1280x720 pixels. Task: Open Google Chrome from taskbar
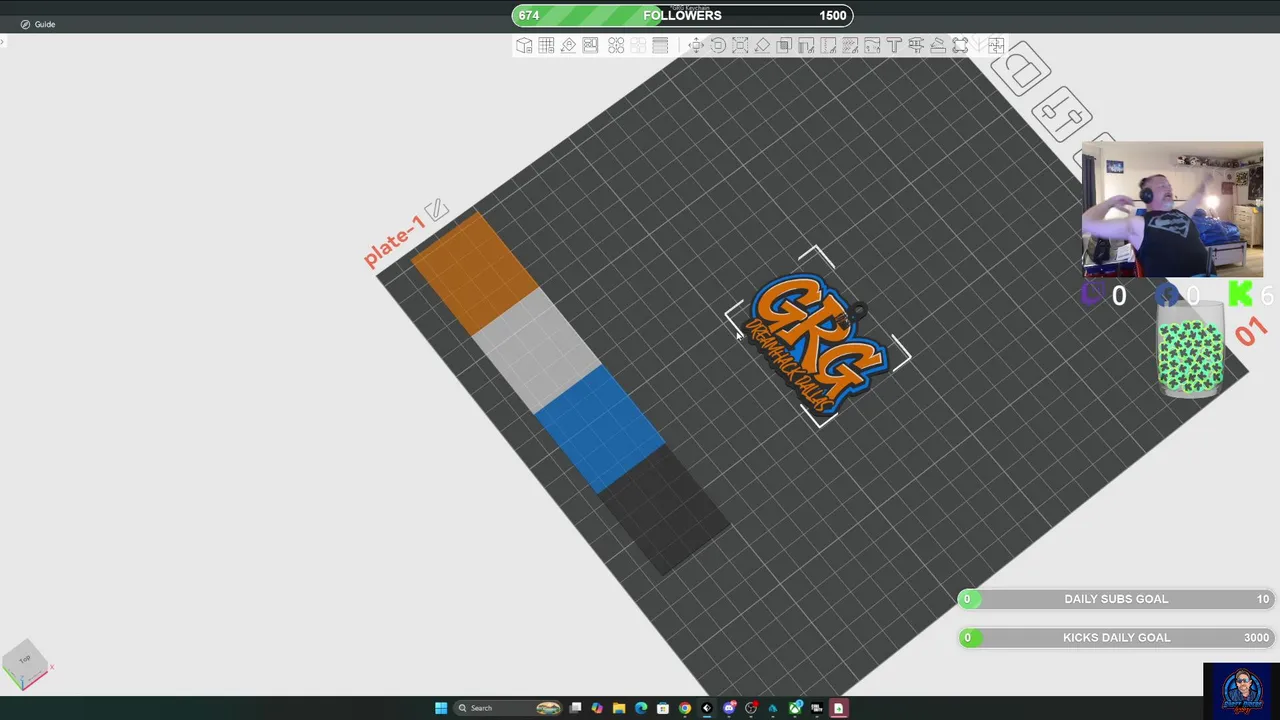pyautogui.click(x=685, y=708)
